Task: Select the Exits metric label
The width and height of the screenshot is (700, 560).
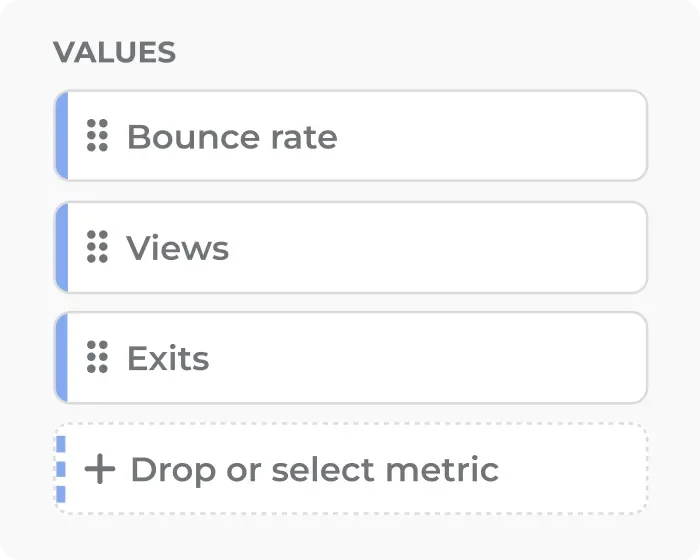Action: (168, 358)
